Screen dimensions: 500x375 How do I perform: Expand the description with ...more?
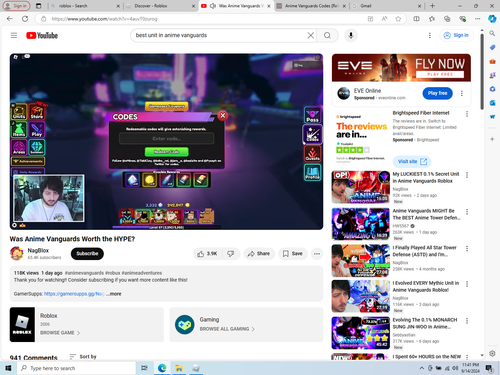[x=114, y=294]
